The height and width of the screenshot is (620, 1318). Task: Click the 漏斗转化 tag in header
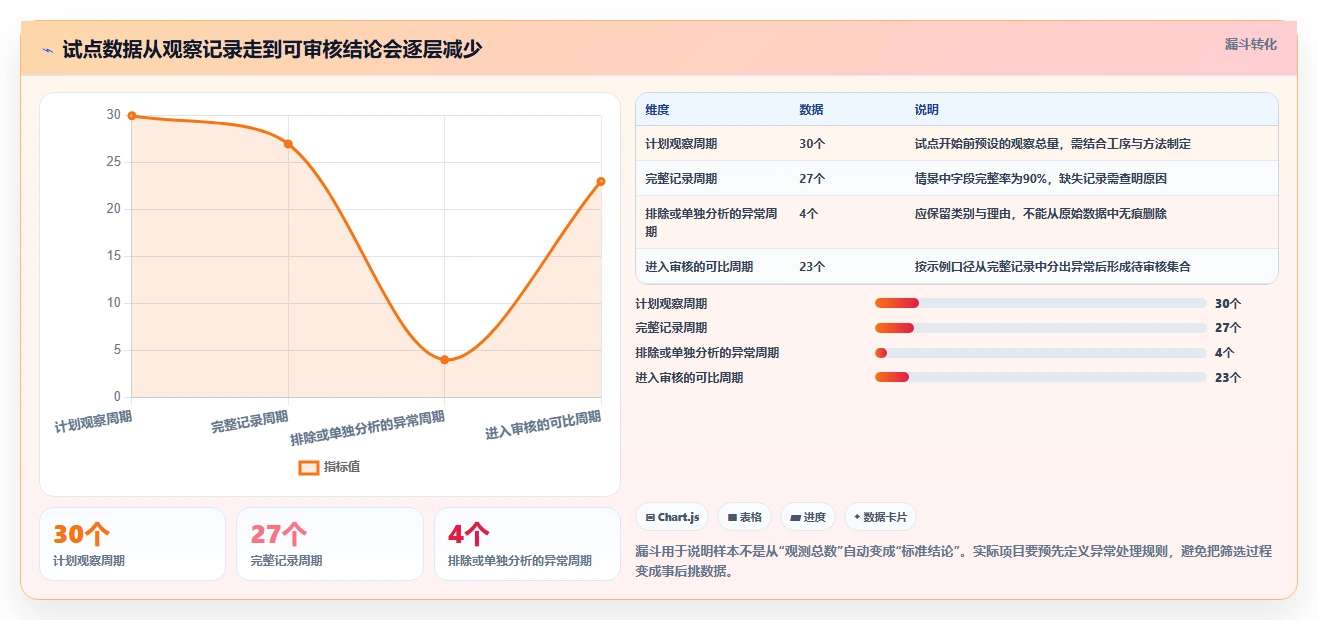(1250, 44)
